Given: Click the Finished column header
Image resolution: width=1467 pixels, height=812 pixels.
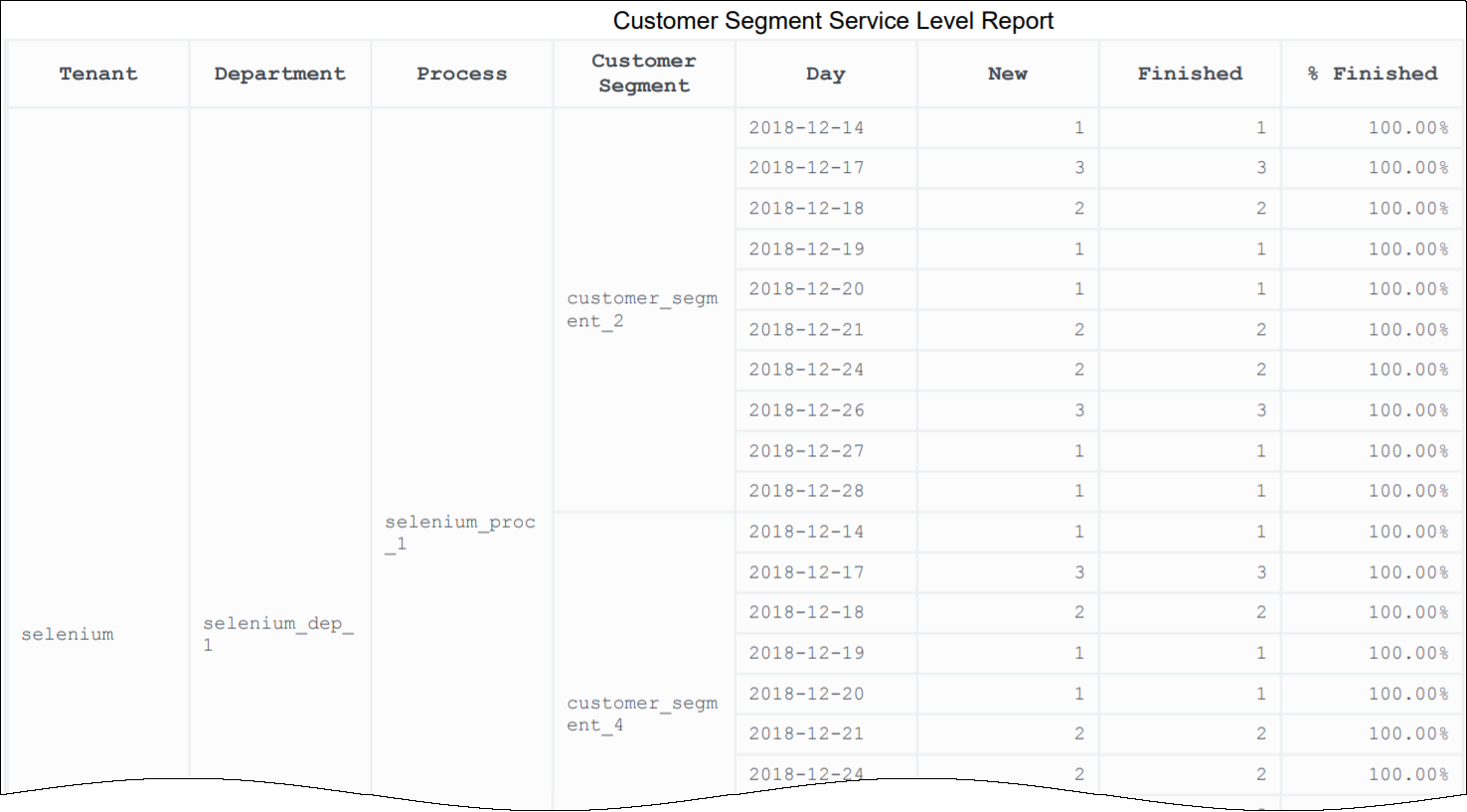Looking at the screenshot, I should click(x=1190, y=74).
